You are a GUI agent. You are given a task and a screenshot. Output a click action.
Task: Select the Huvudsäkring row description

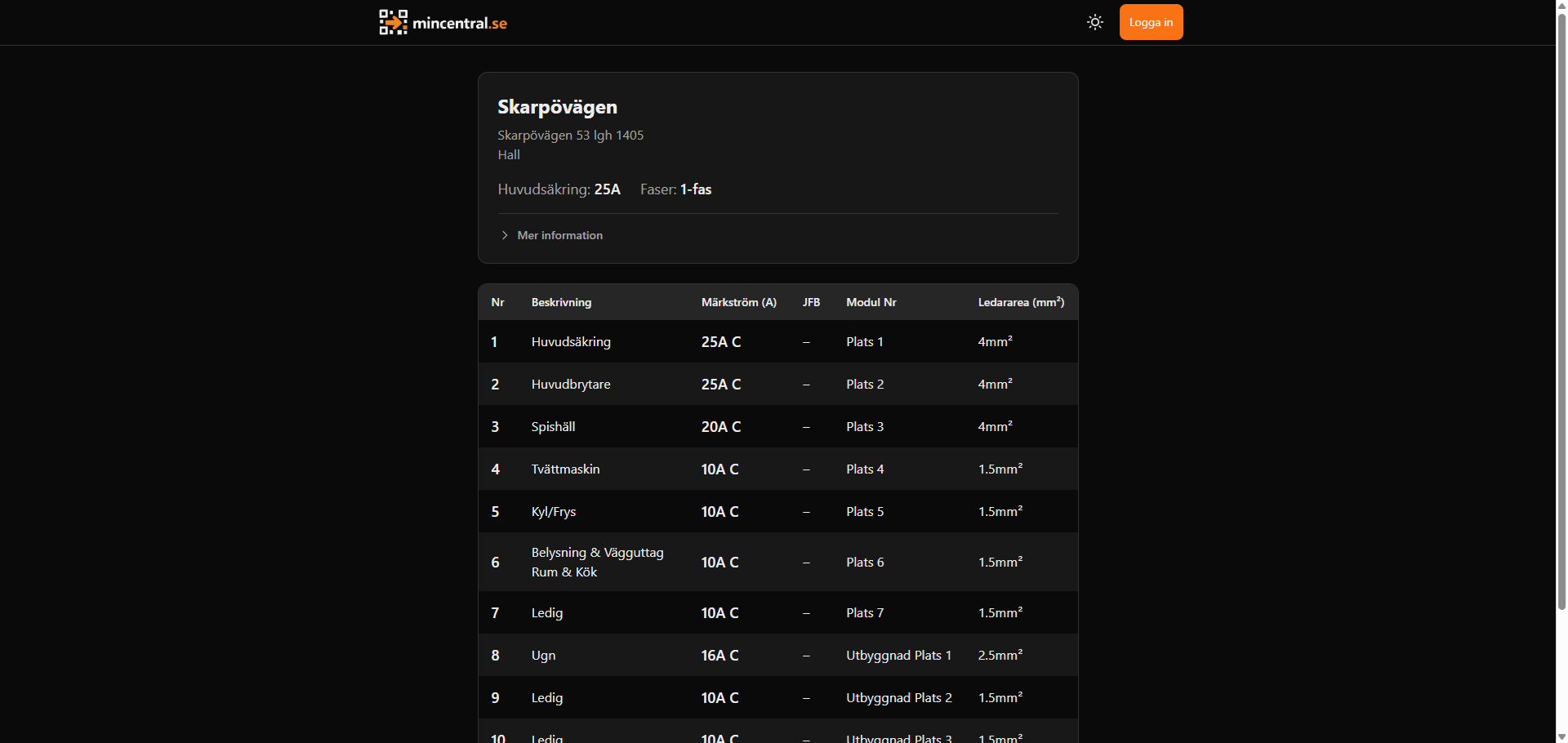pyautogui.click(x=571, y=342)
